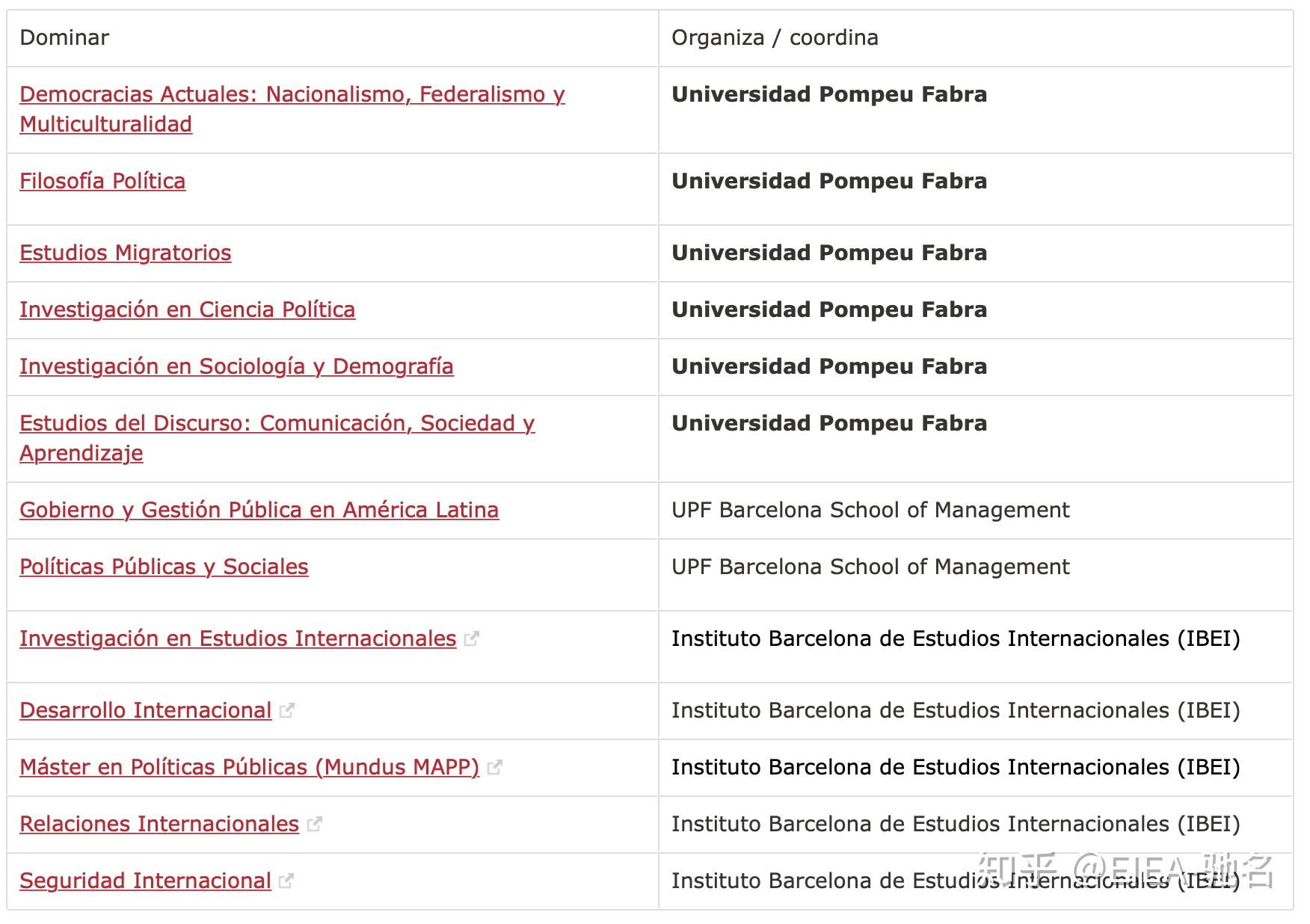1310x924 pixels.
Task: Click external link icon beside Relaciones Internacionales
Action: 314,824
